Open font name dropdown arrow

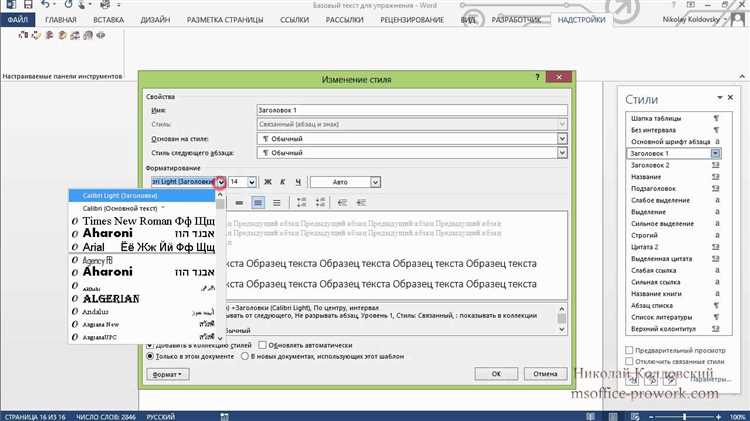[x=221, y=182]
